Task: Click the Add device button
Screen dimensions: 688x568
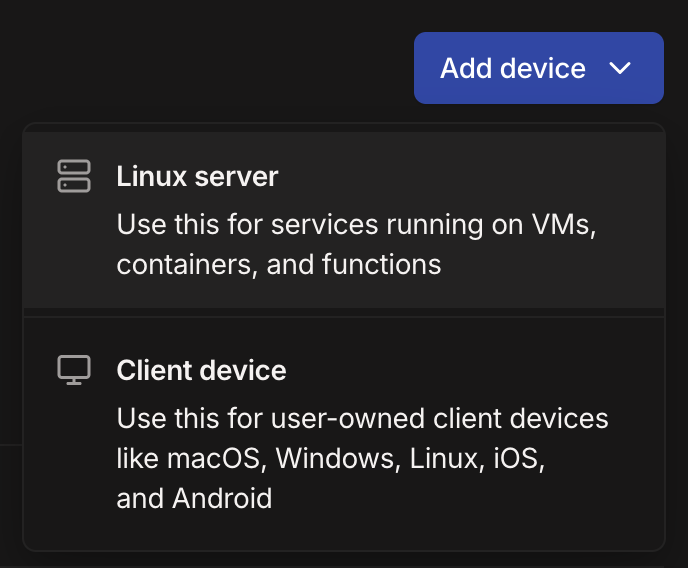Action: (538, 68)
